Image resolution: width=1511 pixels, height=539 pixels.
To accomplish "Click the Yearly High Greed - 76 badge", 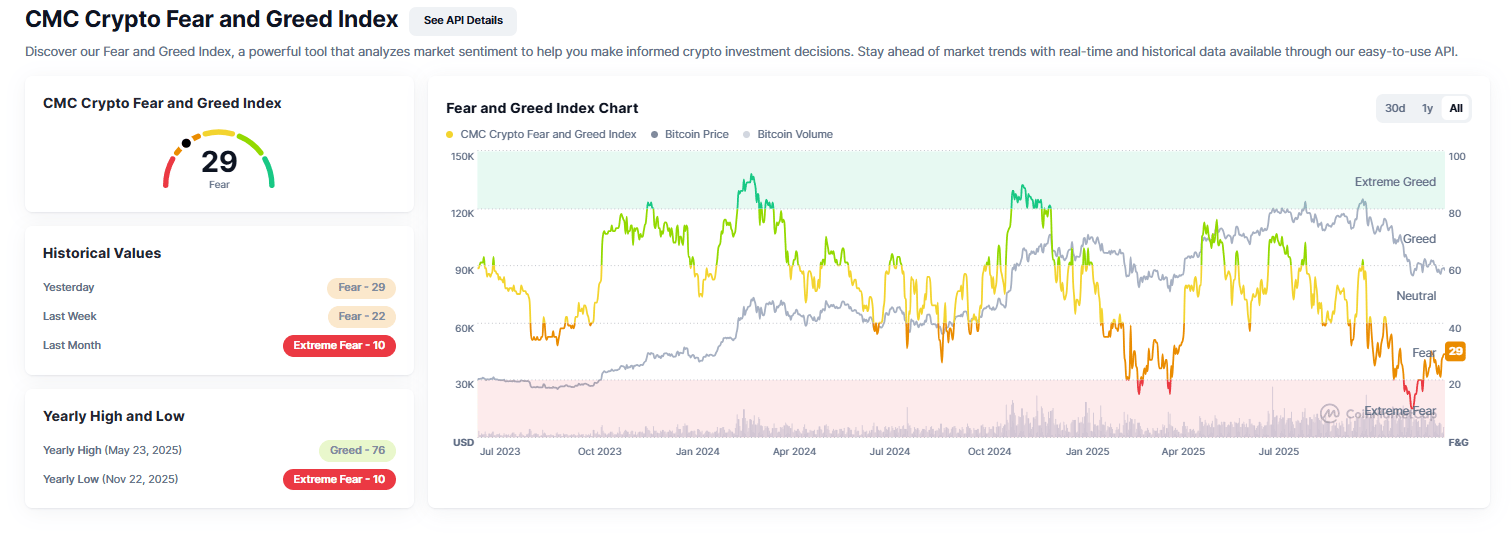I will point(357,450).
